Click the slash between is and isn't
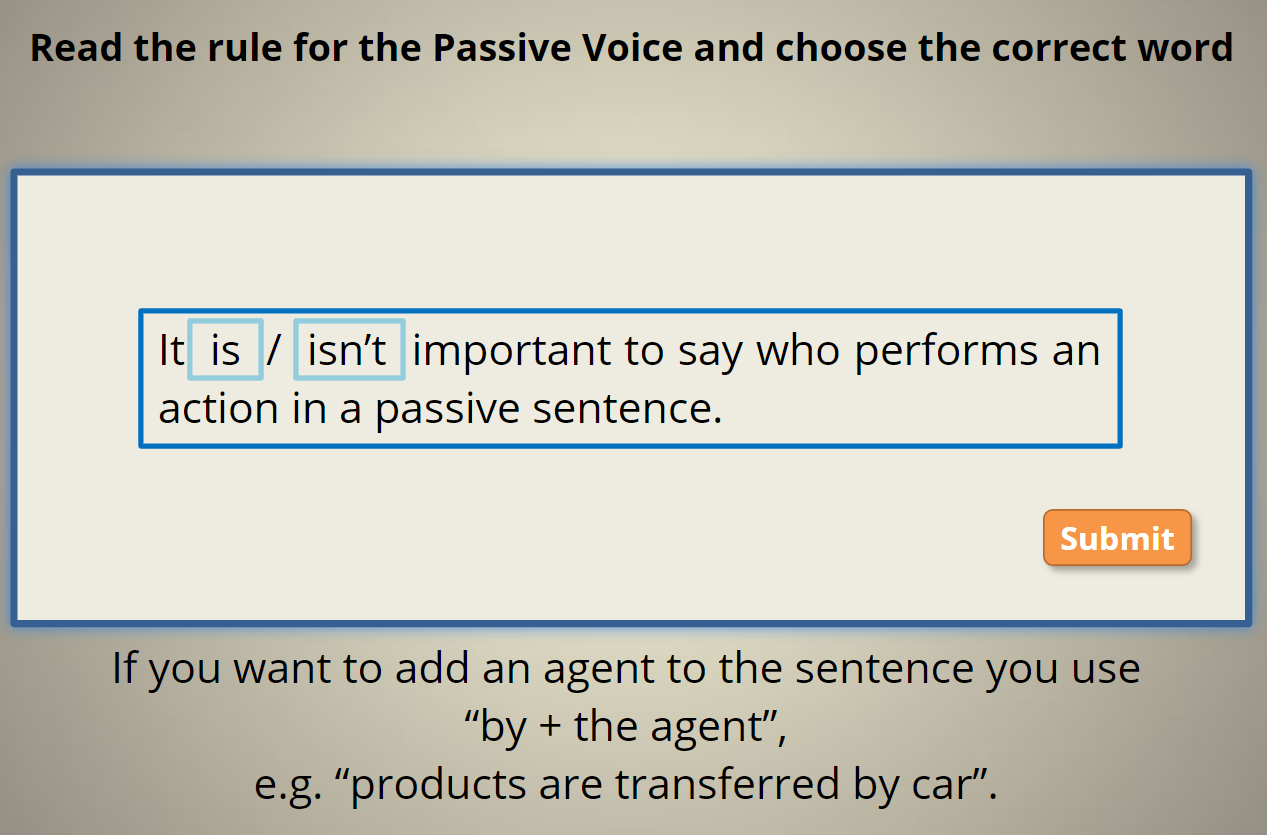1267x835 pixels. 275,350
